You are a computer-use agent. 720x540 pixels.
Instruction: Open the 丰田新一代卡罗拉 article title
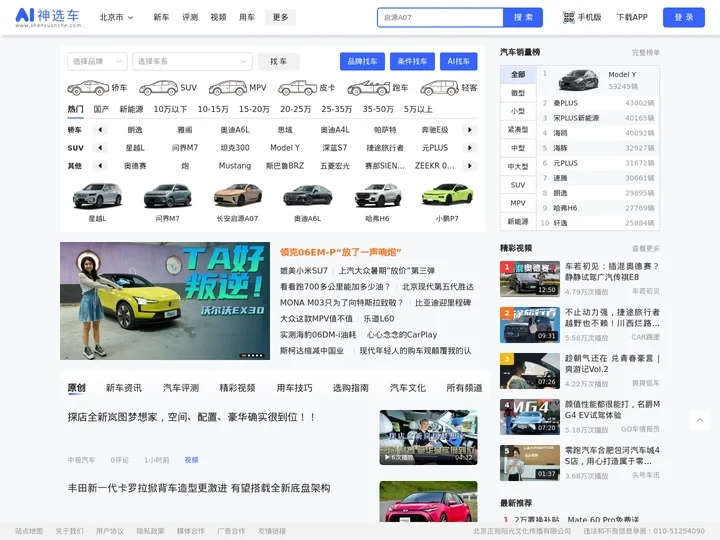pyautogui.click(x=199, y=488)
